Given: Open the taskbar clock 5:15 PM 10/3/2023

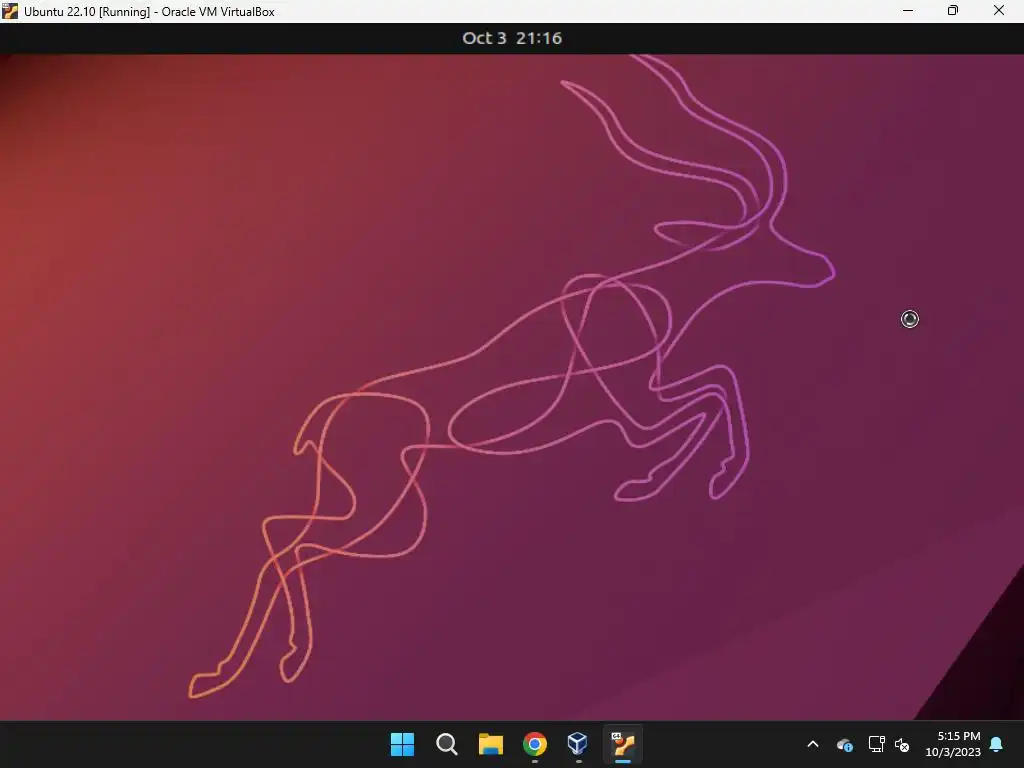Looking at the screenshot, I should pyautogui.click(x=953, y=744).
